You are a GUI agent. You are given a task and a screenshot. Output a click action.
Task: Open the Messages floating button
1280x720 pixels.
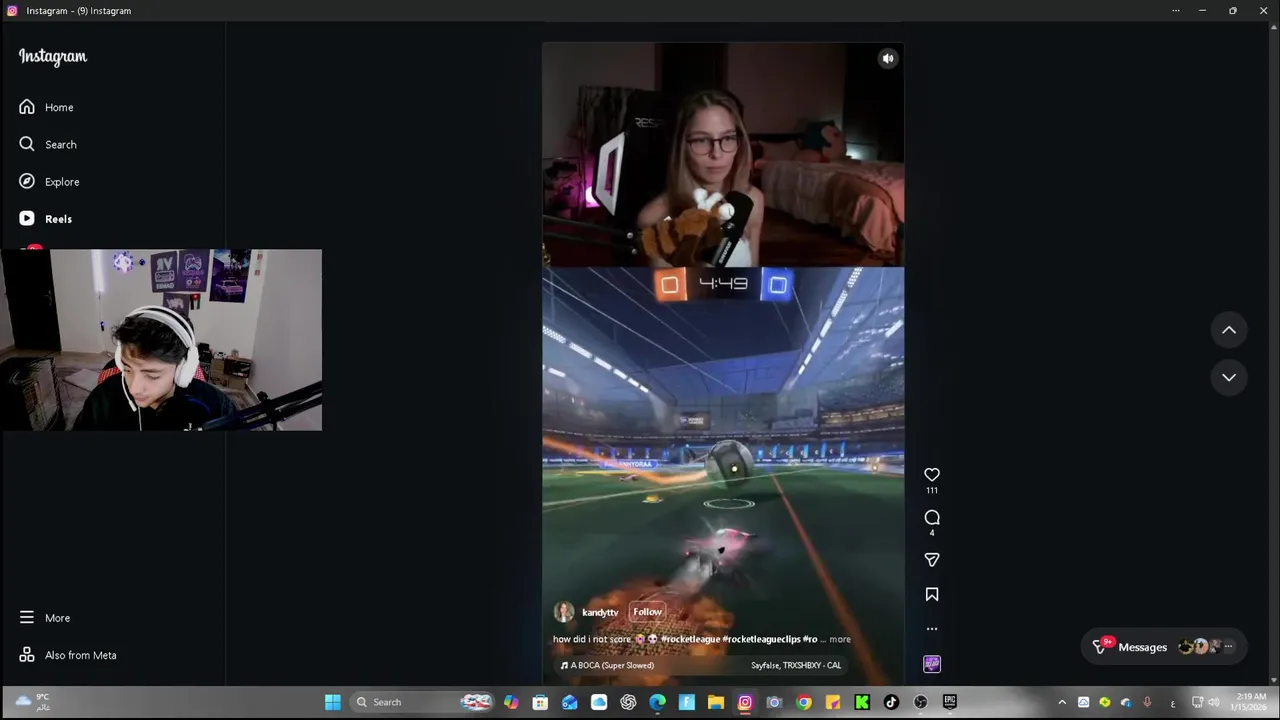coord(1166,647)
